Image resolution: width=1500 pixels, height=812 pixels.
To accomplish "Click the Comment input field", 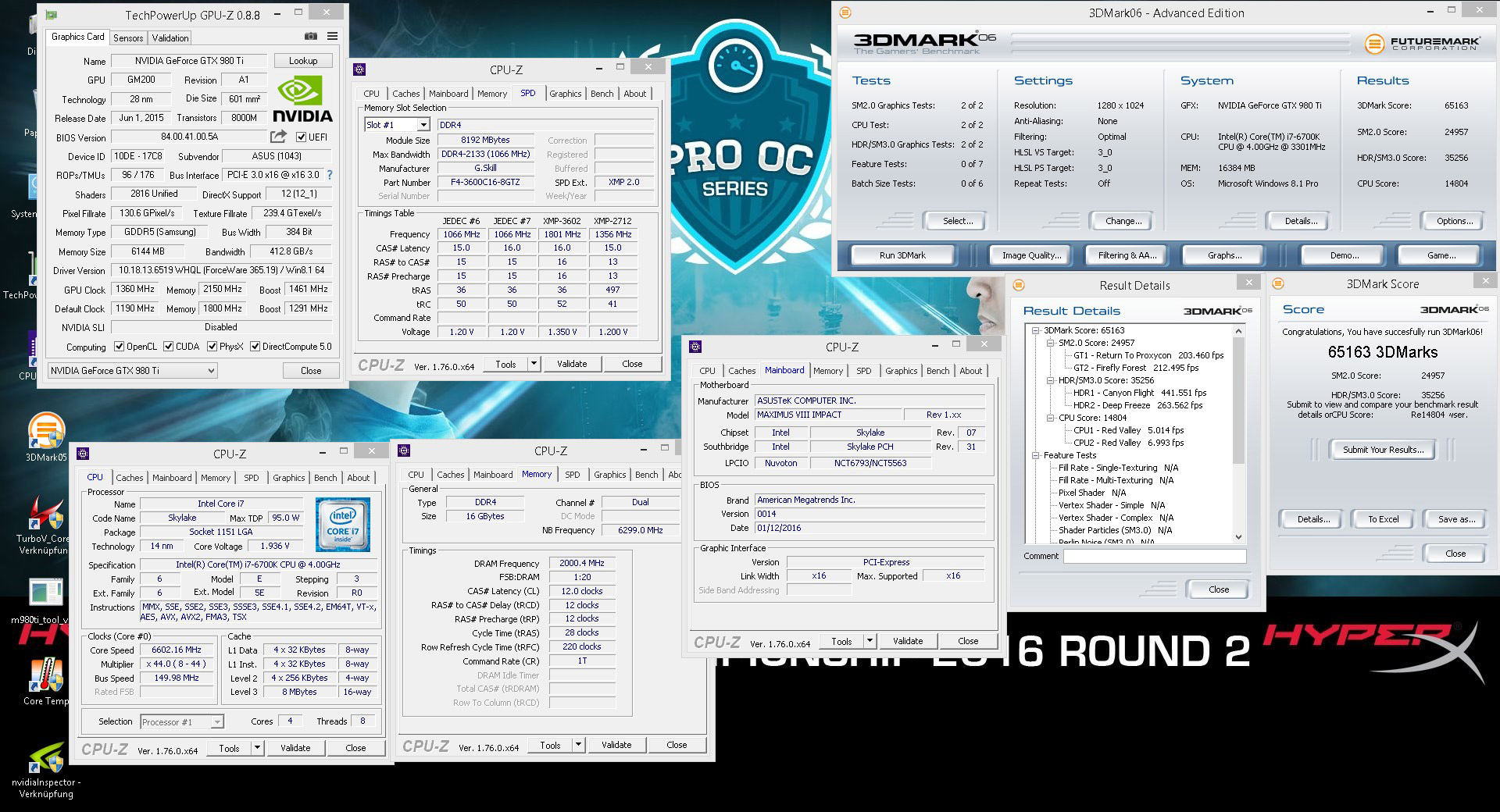I will pyautogui.click(x=1155, y=556).
